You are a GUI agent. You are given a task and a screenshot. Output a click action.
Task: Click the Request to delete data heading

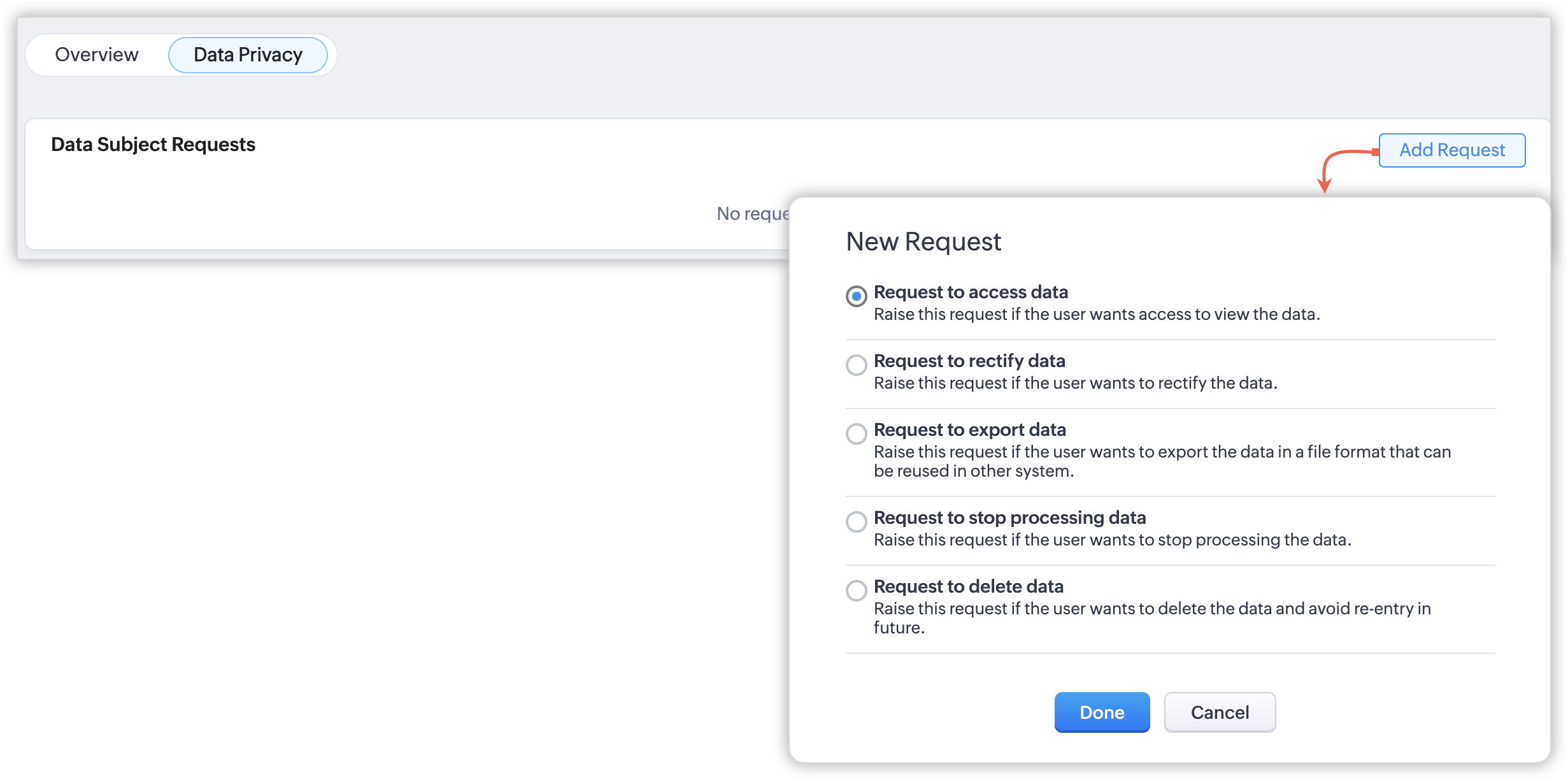(968, 586)
